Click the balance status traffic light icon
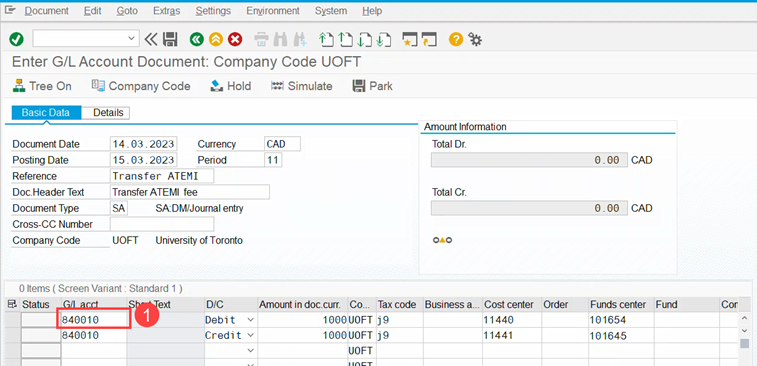The width and height of the screenshot is (757, 366). coord(442,240)
